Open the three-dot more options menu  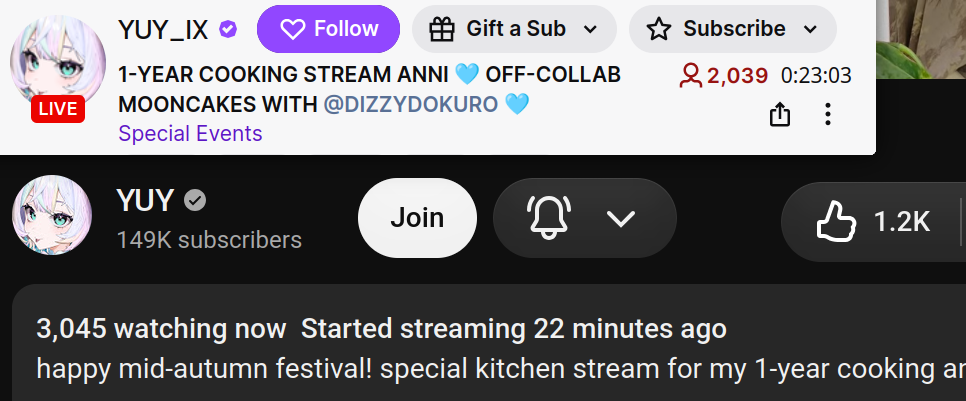click(828, 115)
